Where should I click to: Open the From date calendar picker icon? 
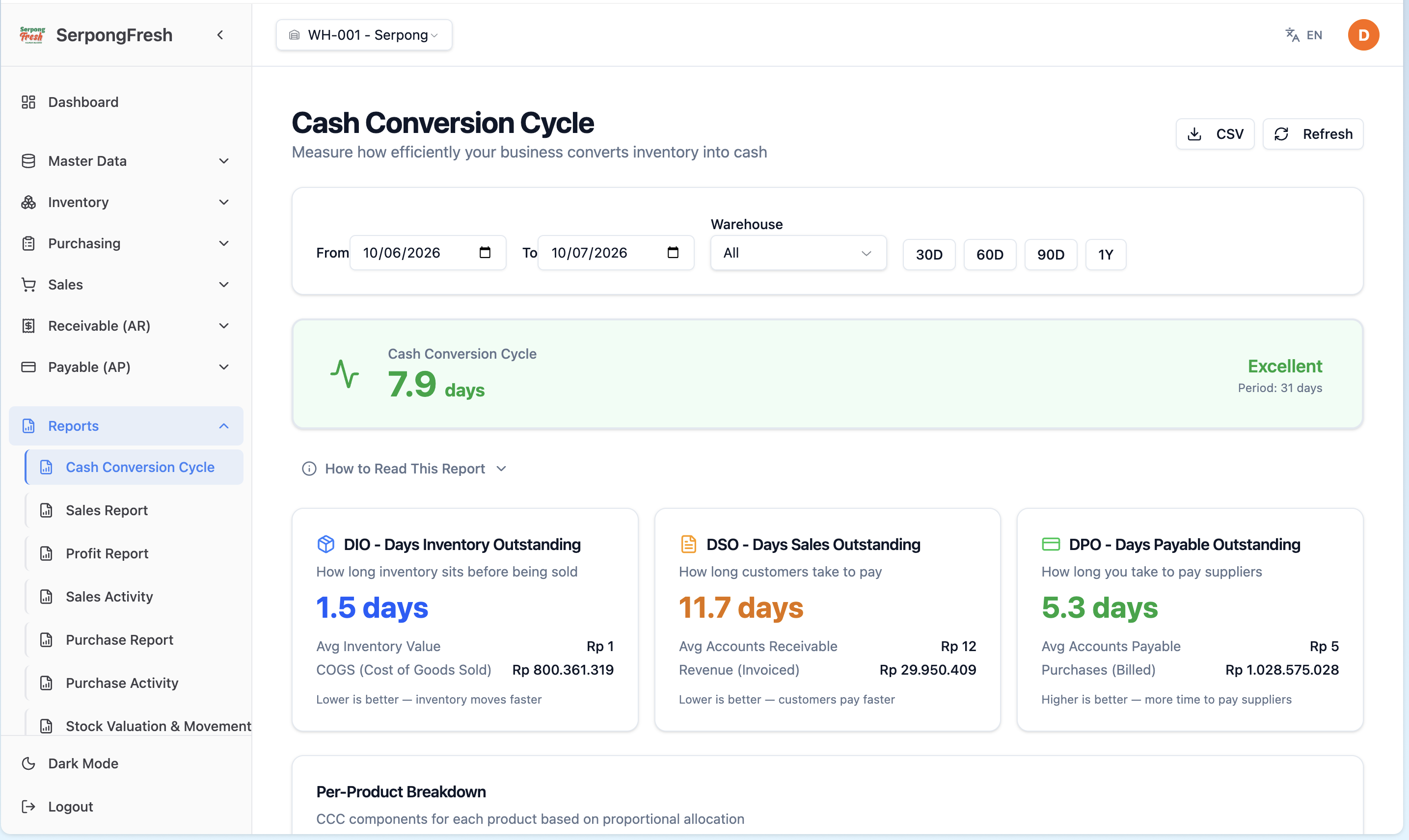tap(485, 253)
